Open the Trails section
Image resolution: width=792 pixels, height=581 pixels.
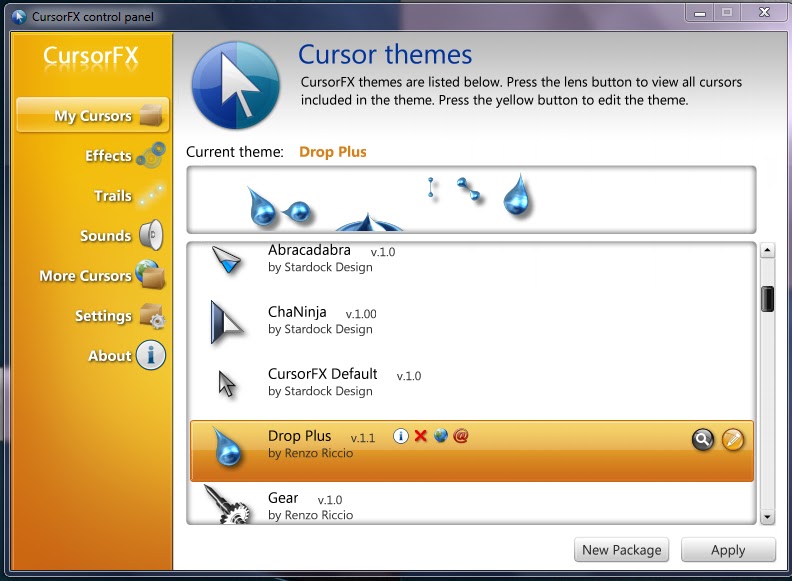pos(113,196)
